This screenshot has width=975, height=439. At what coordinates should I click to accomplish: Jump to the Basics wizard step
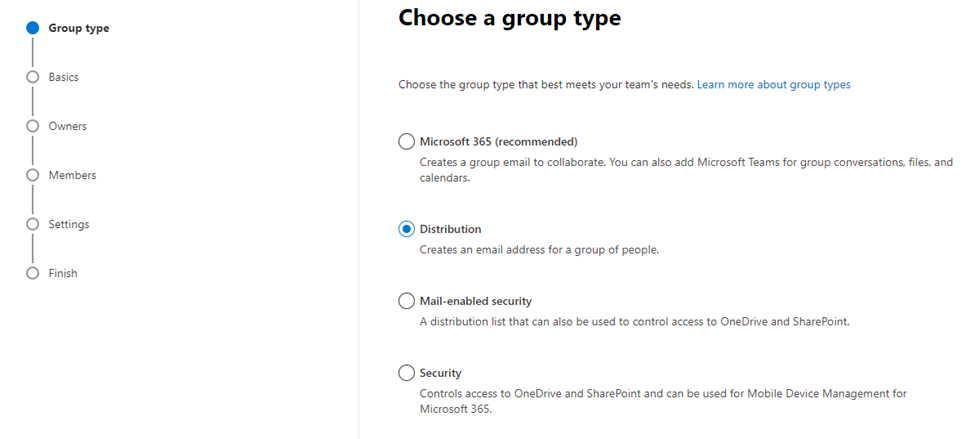coord(63,77)
